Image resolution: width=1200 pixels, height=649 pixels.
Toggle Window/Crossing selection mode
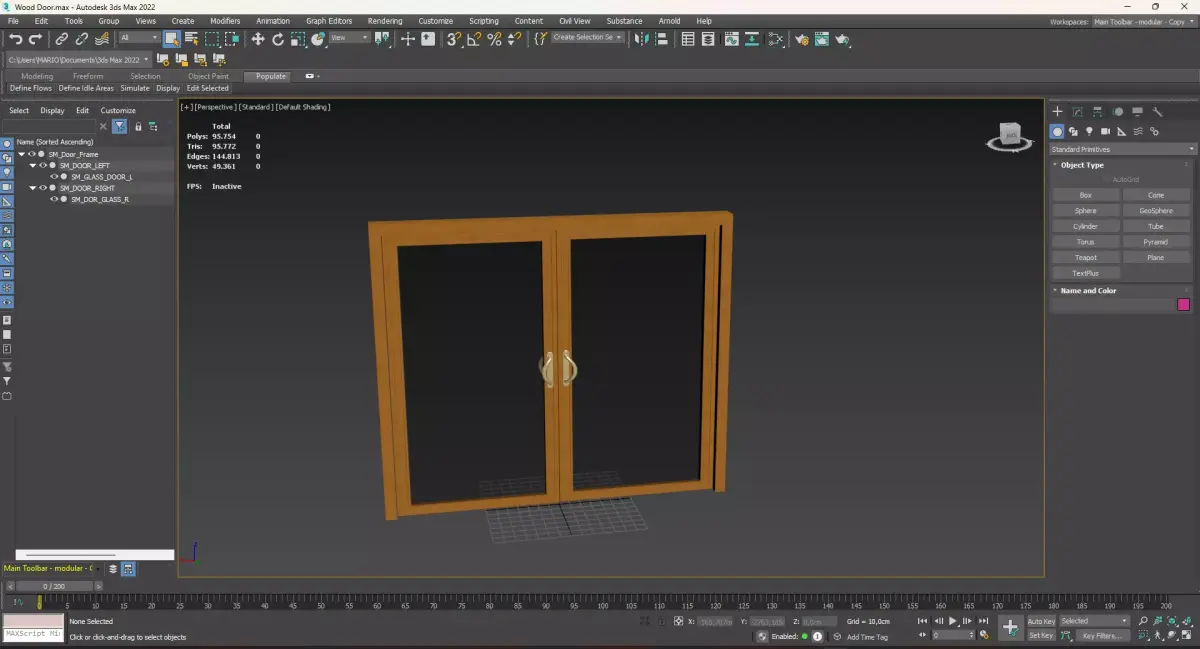click(x=232, y=39)
